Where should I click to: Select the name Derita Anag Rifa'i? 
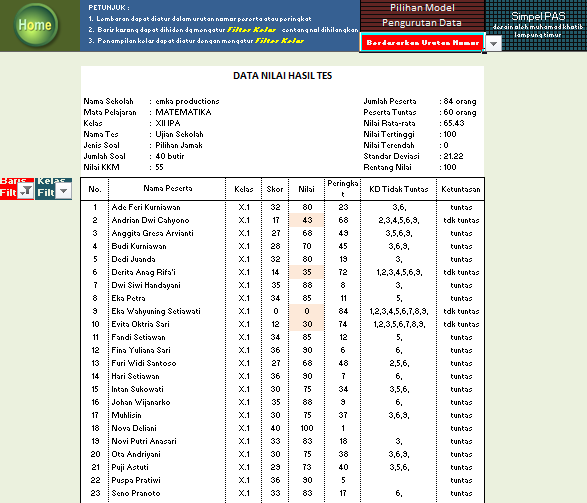(x=143, y=272)
